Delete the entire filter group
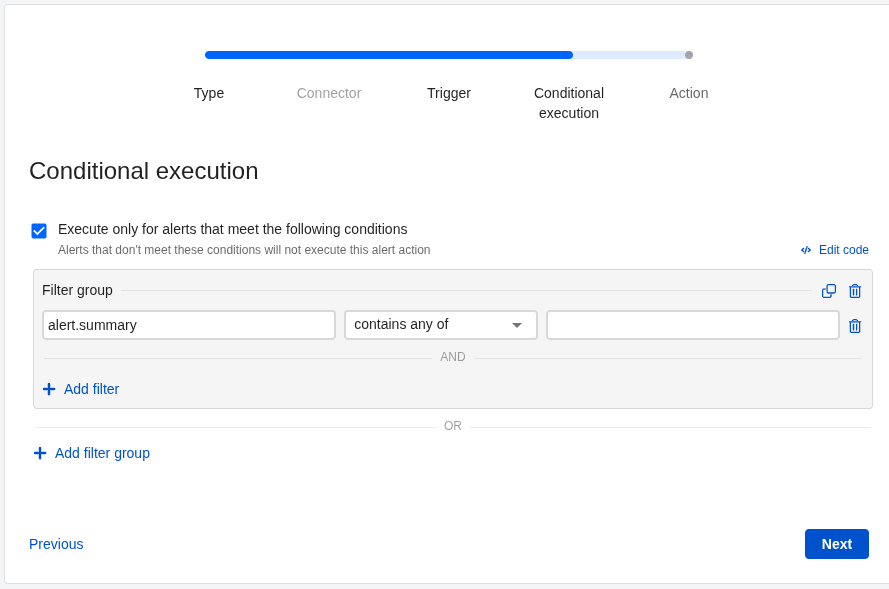This screenshot has width=889, height=589. pos(855,291)
